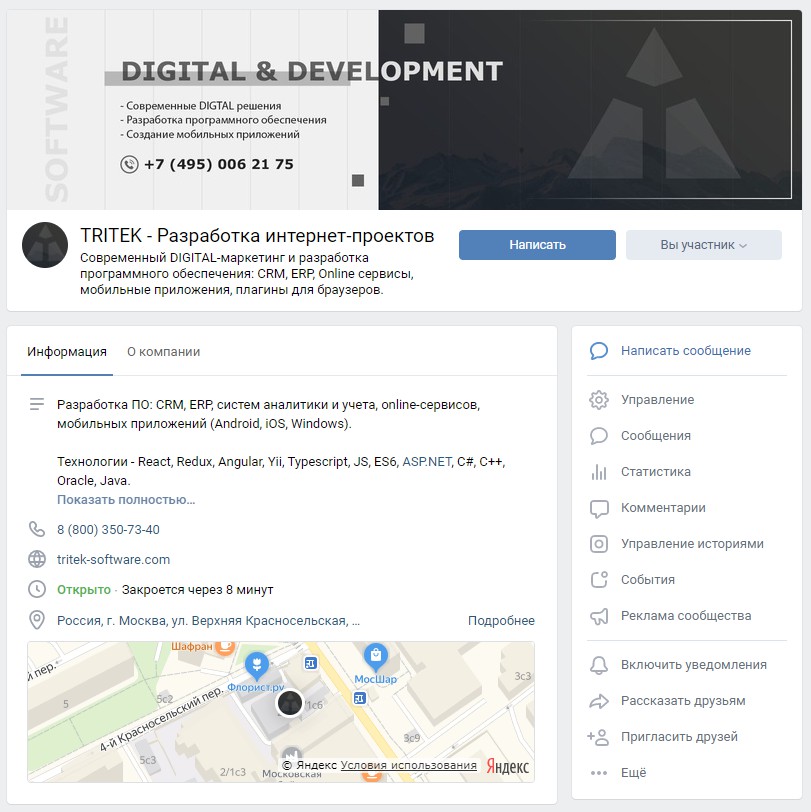The image size is (811, 812).
Task: Click the Пригласить друзей add-person icon
Action: tap(598, 737)
